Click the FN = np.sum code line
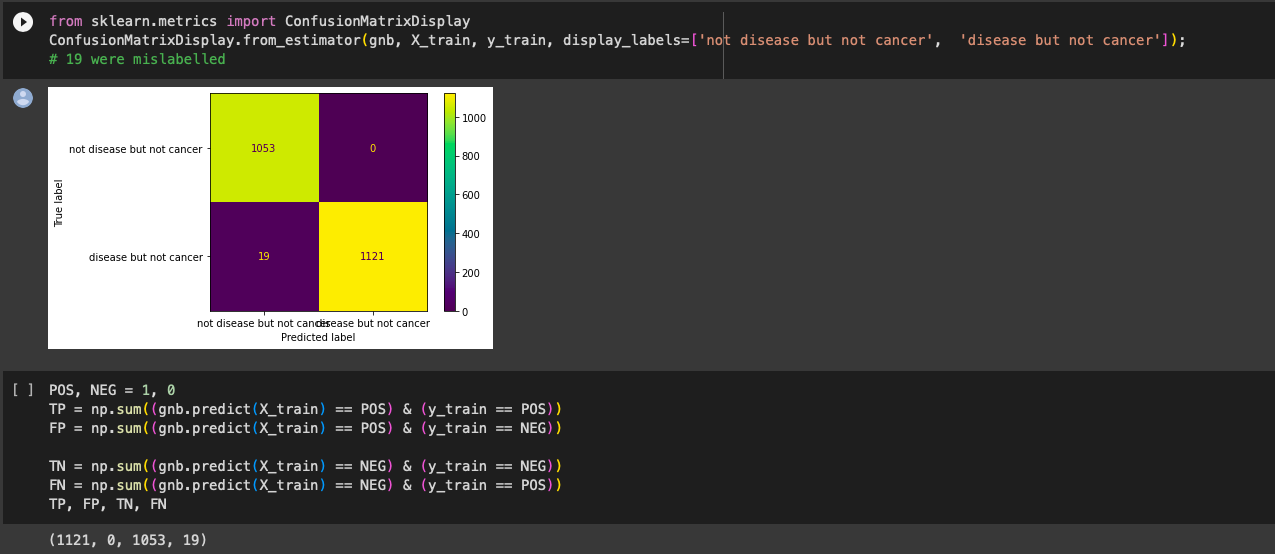 point(305,485)
